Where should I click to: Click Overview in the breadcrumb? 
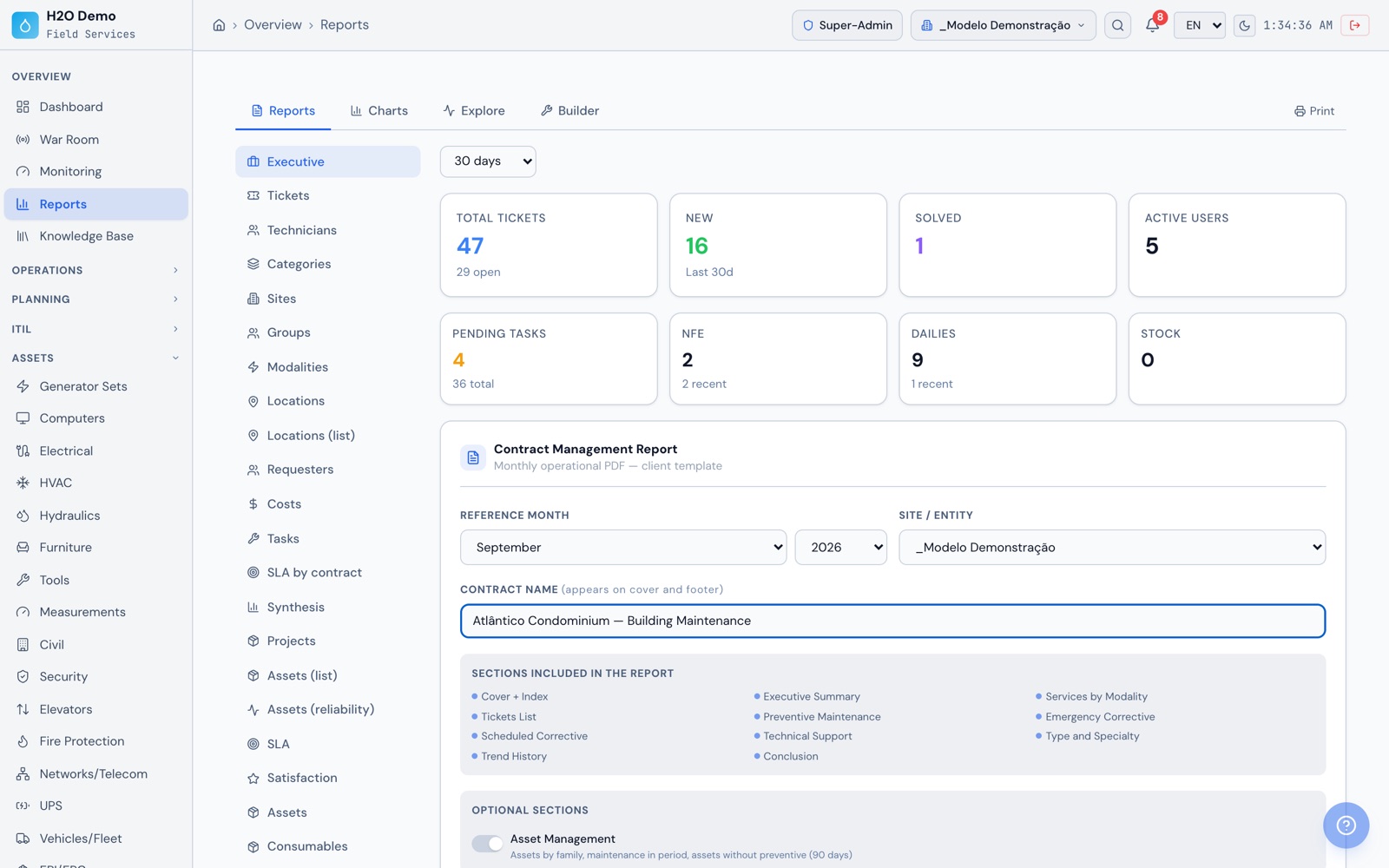pos(273,25)
